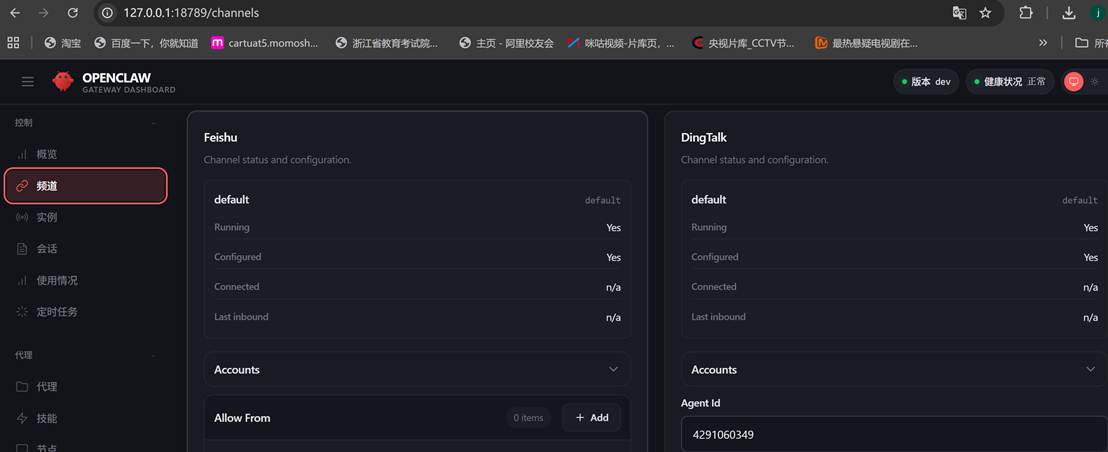Click Feishu Connected value n/a
Screen dimensions: 1108x452
pos(613,287)
